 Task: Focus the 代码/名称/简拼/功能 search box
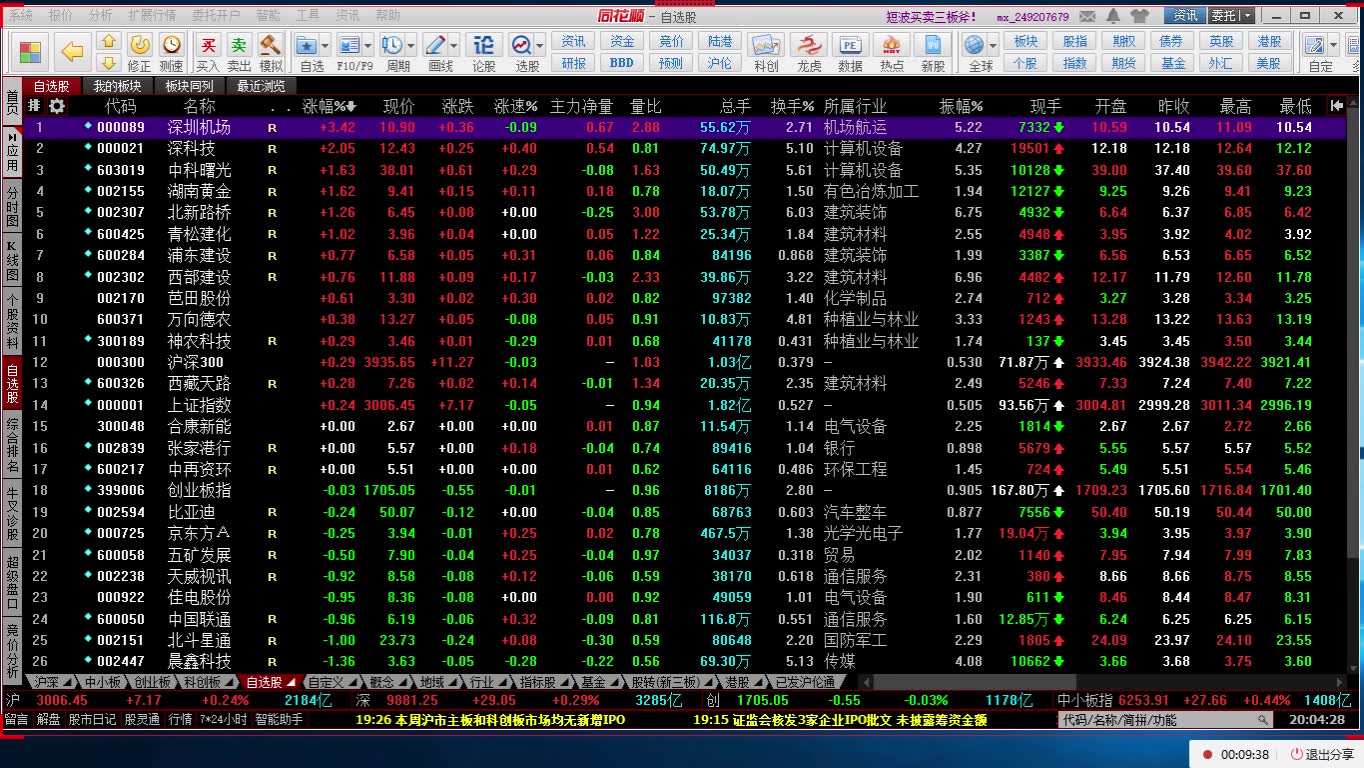coord(1165,720)
